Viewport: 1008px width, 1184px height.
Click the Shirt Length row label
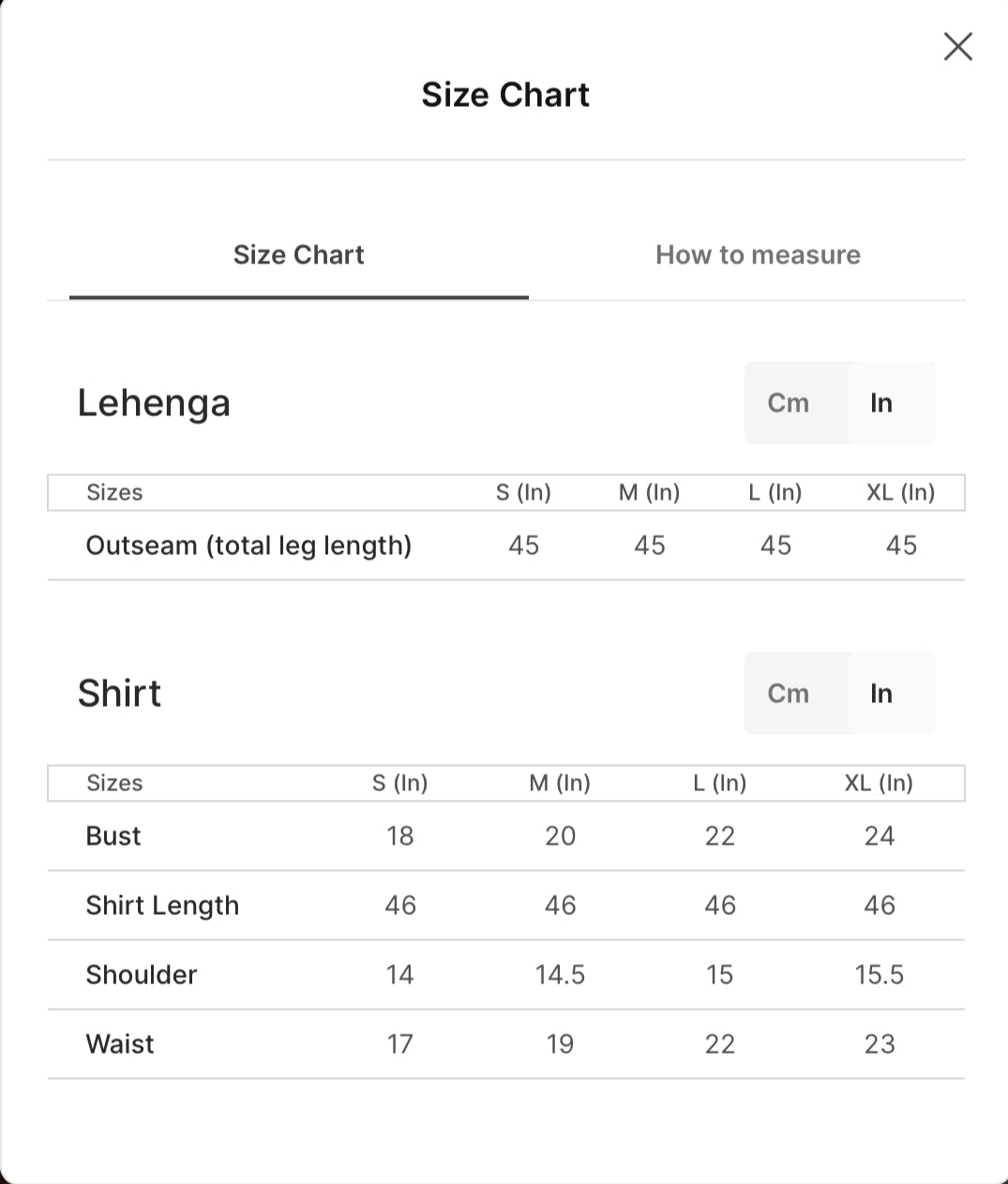click(x=162, y=906)
